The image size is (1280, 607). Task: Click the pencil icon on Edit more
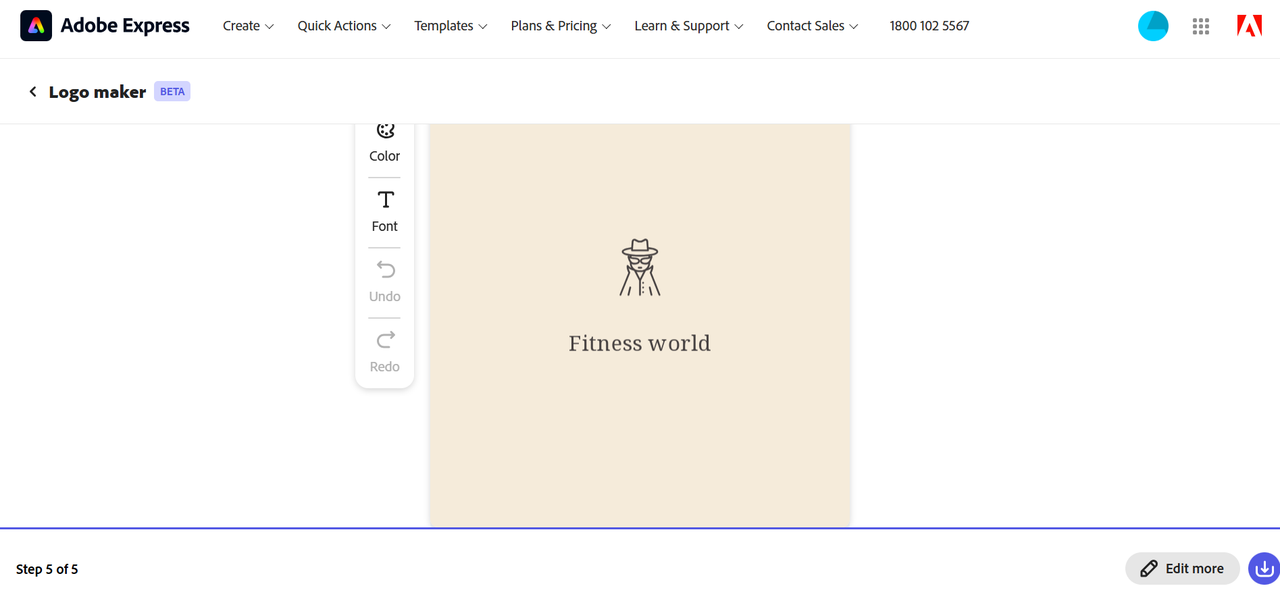tap(1149, 568)
